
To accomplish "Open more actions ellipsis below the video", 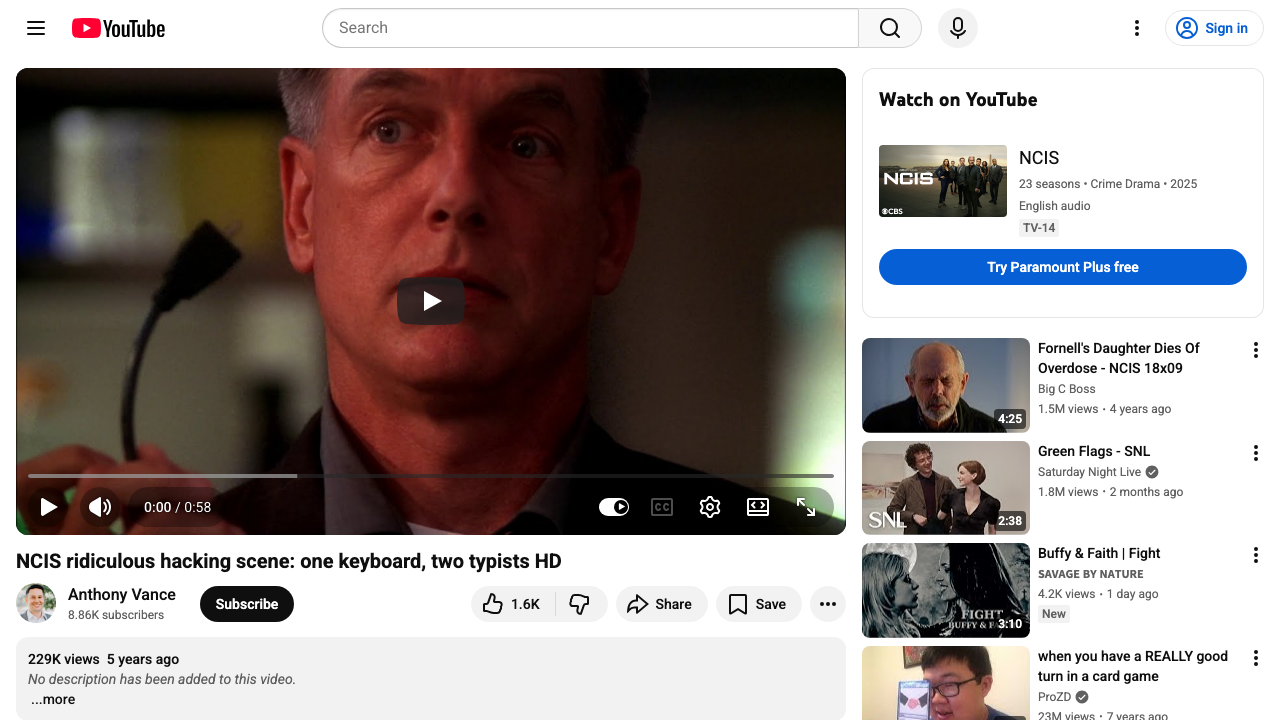I will tap(828, 604).
